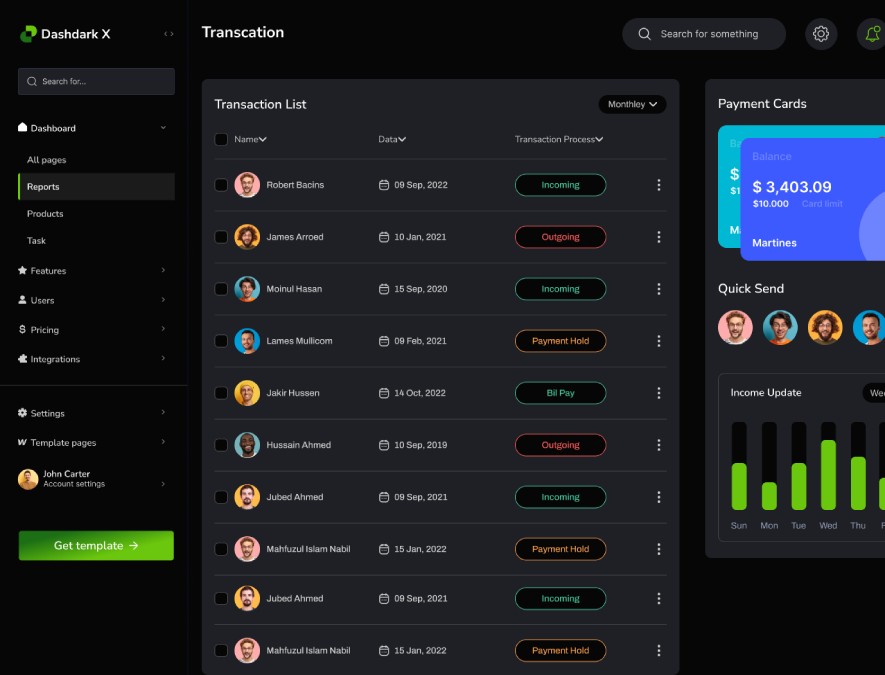Check the box for Robert Bacins
Image resolution: width=885 pixels, height=675 pixels.
click(x=221, y=185)
